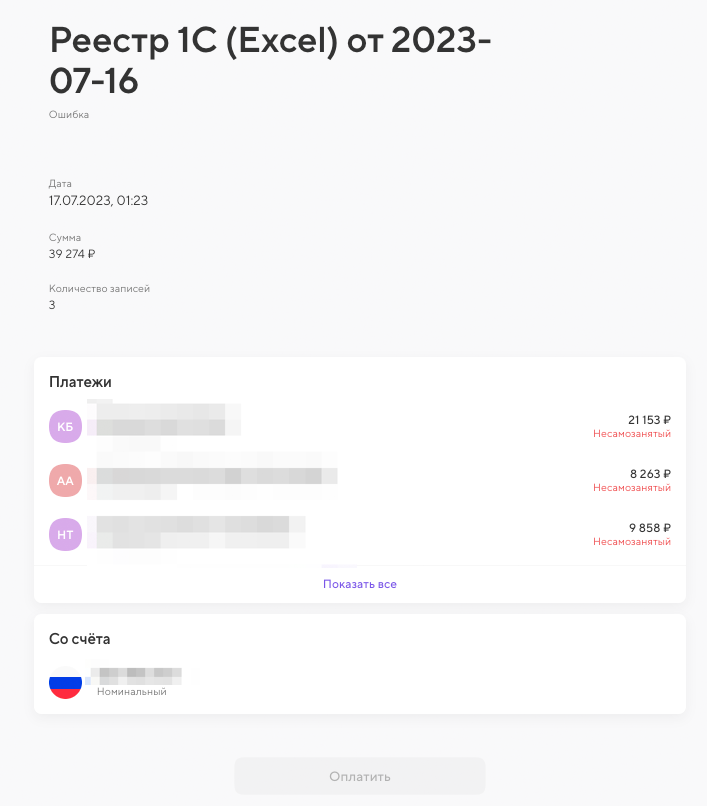Click the Russian flag account icon
Viewport: 707px width, 806px height.
65,683
